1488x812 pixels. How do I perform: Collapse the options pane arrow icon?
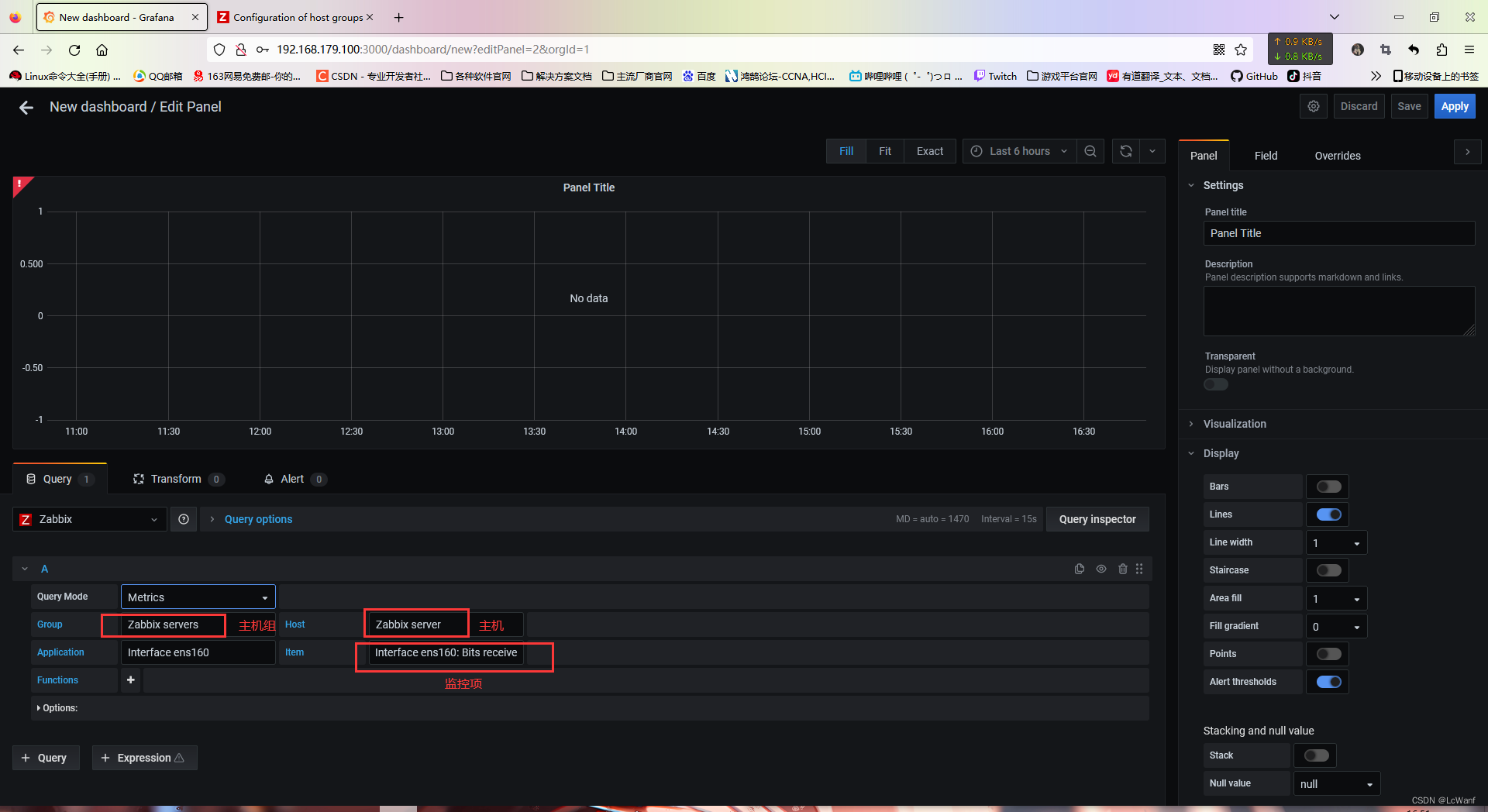click(x=1468, y=152)
